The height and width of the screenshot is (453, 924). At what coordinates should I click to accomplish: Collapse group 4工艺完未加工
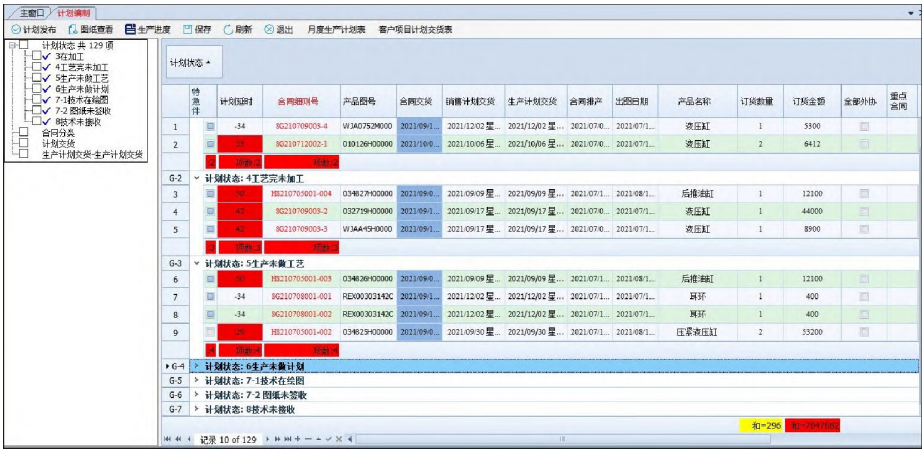(x=196, y=177)
